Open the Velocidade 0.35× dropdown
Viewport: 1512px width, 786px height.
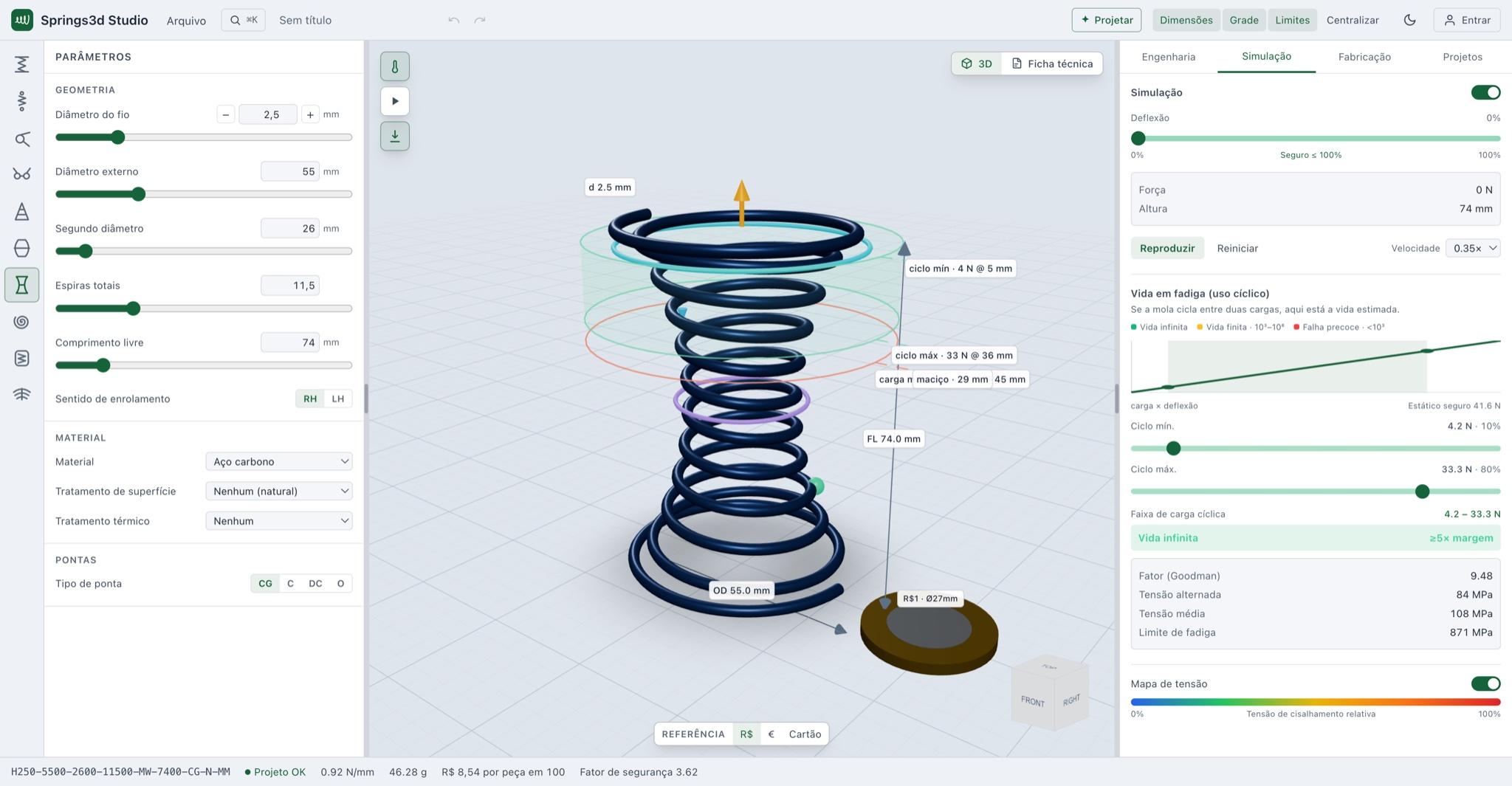[1473, 248]
